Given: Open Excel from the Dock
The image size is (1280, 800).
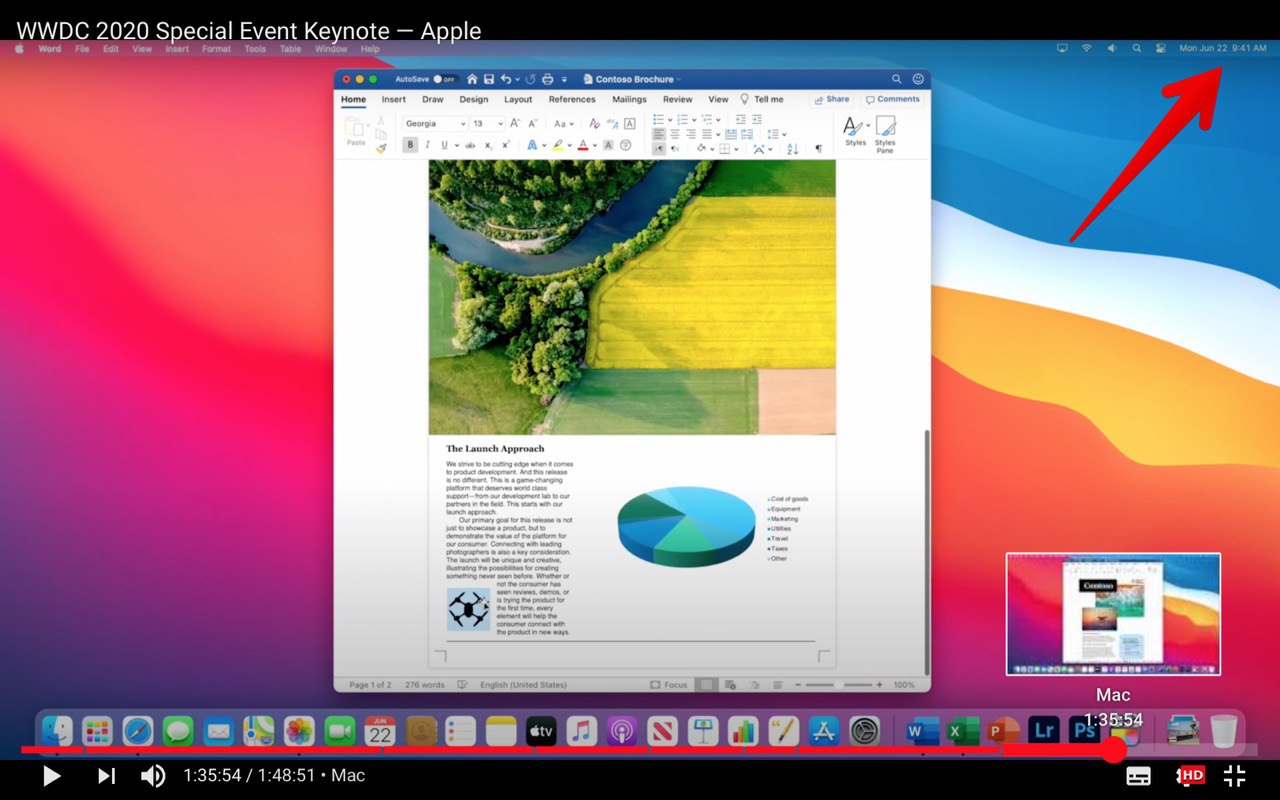Looking at the screenshot, I should [962, 731].
